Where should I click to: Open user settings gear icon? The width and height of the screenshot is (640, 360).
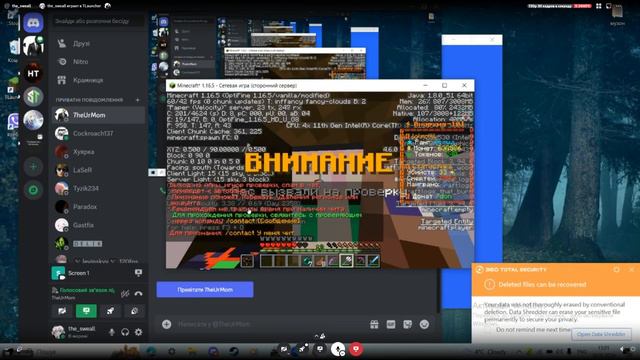point(139,332)
